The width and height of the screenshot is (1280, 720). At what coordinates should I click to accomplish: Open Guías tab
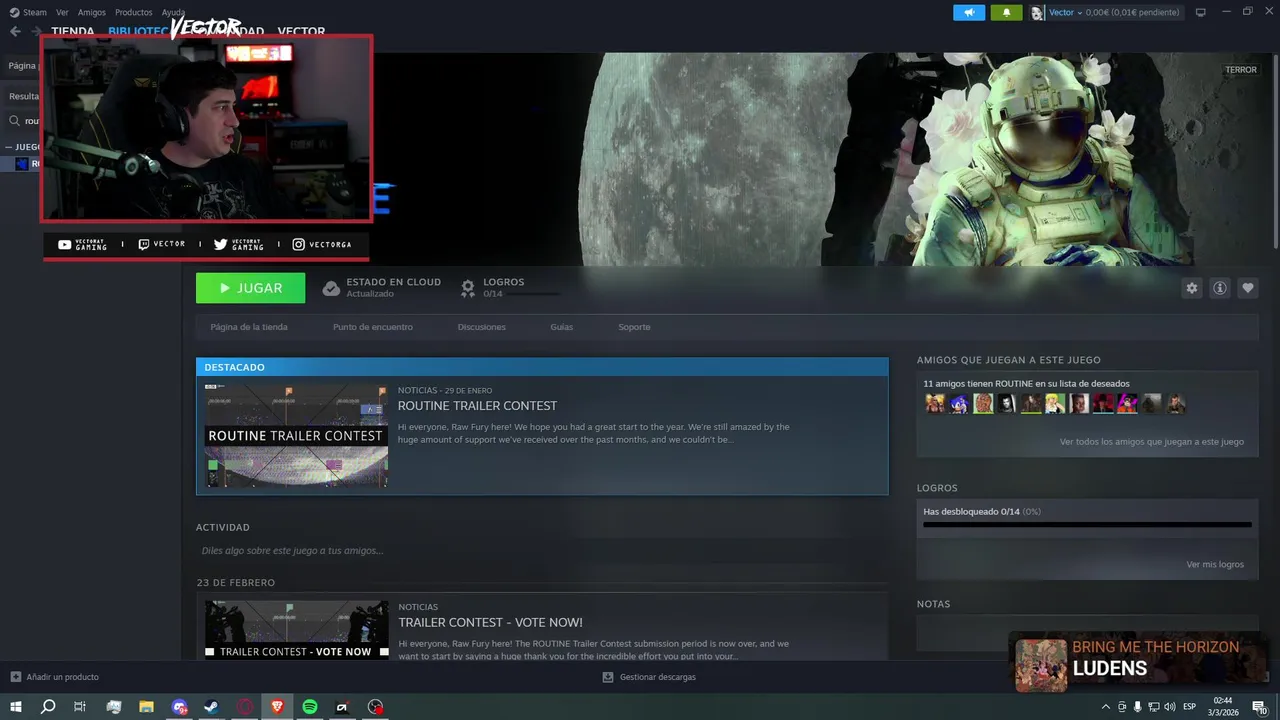(x=561, y=327)
